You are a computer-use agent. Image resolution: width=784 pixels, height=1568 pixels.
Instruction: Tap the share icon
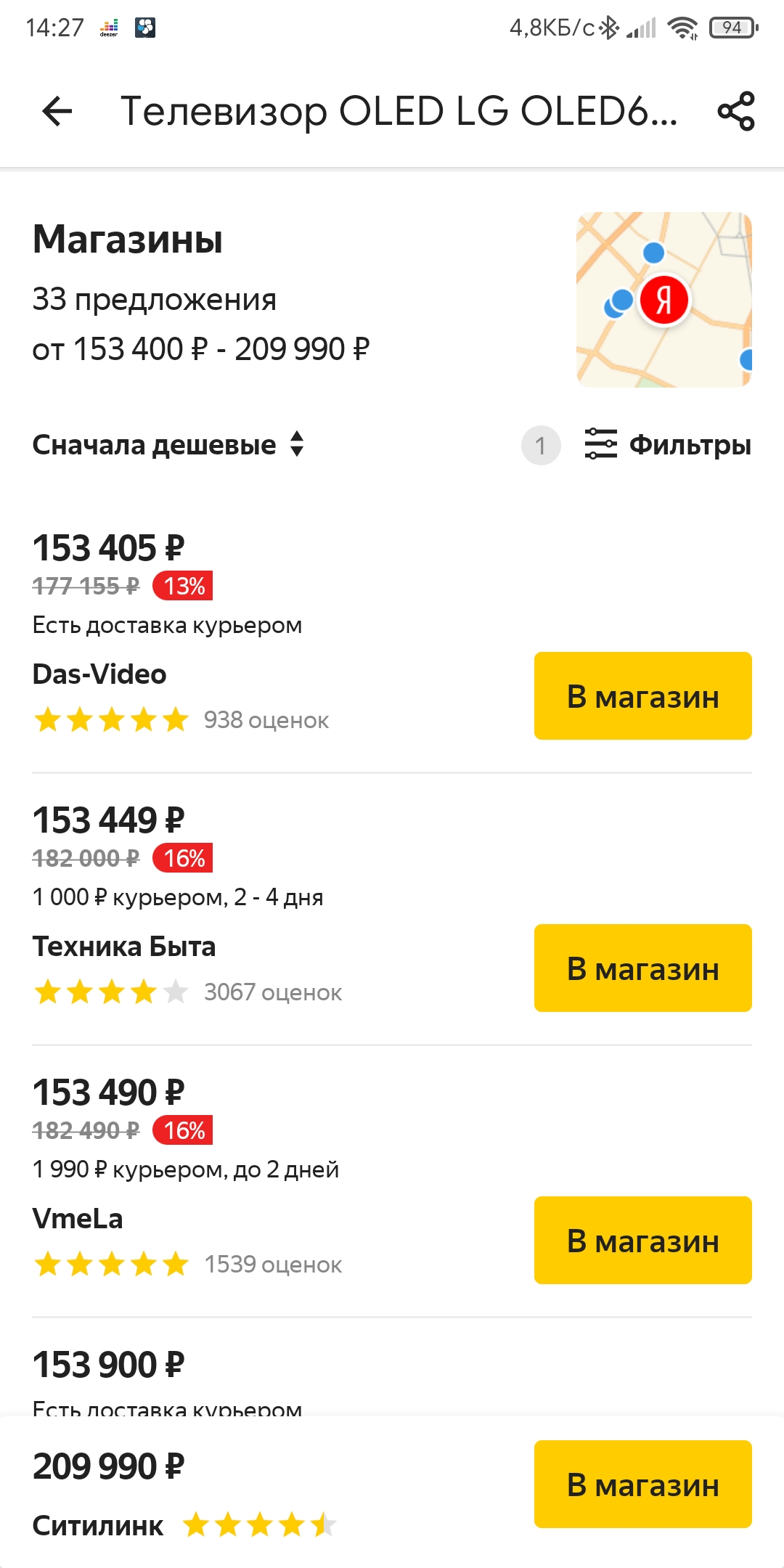[736, 111]
